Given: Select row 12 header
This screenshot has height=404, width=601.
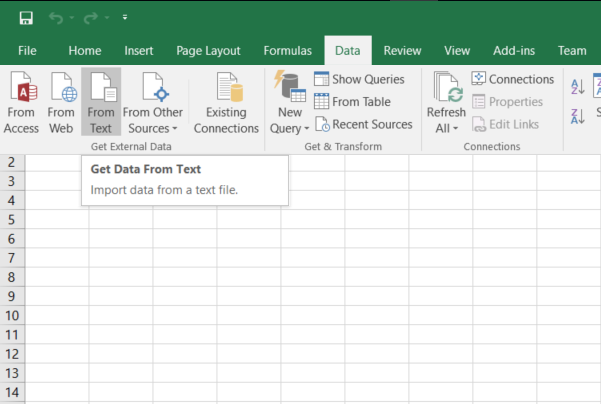Looking at the screenshot, I should click(12, 354).
